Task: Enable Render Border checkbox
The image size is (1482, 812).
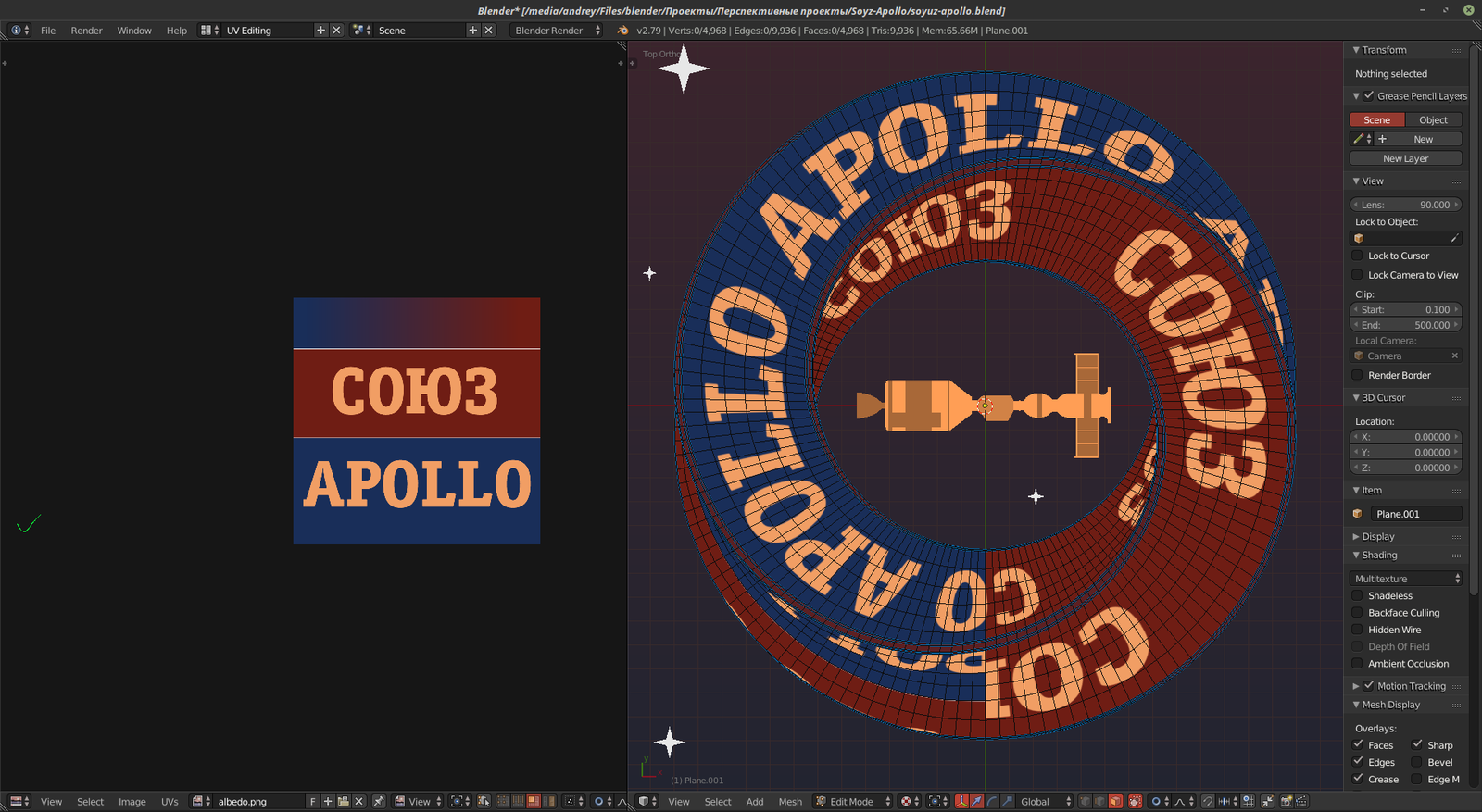Action: (x=1357, y=375)
